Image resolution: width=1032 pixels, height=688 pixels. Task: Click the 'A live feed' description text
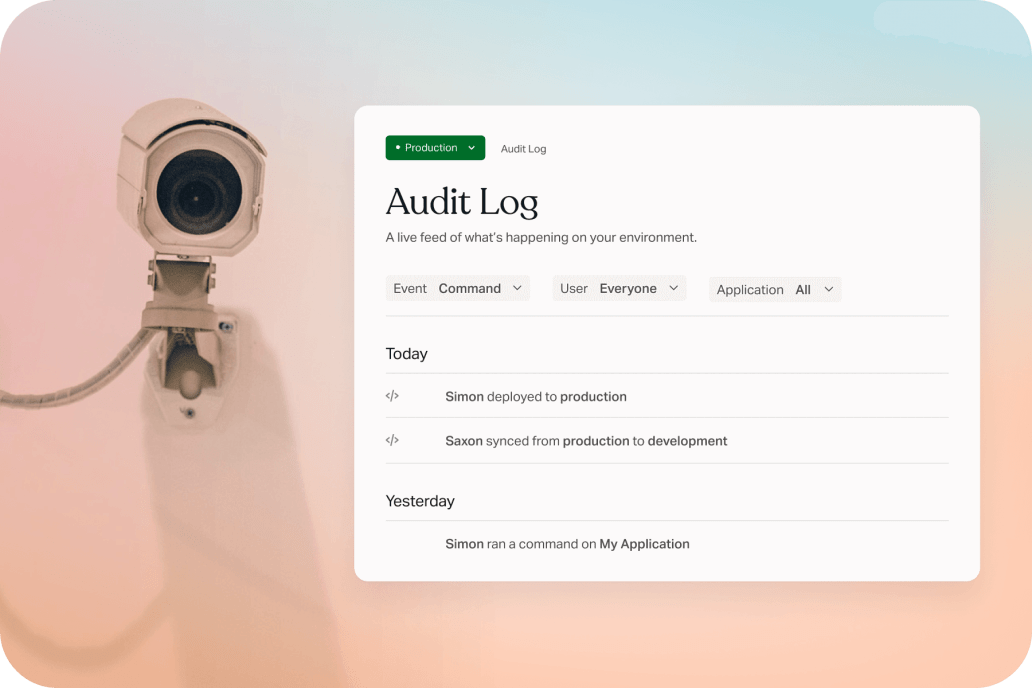click(x=541, y=237)
